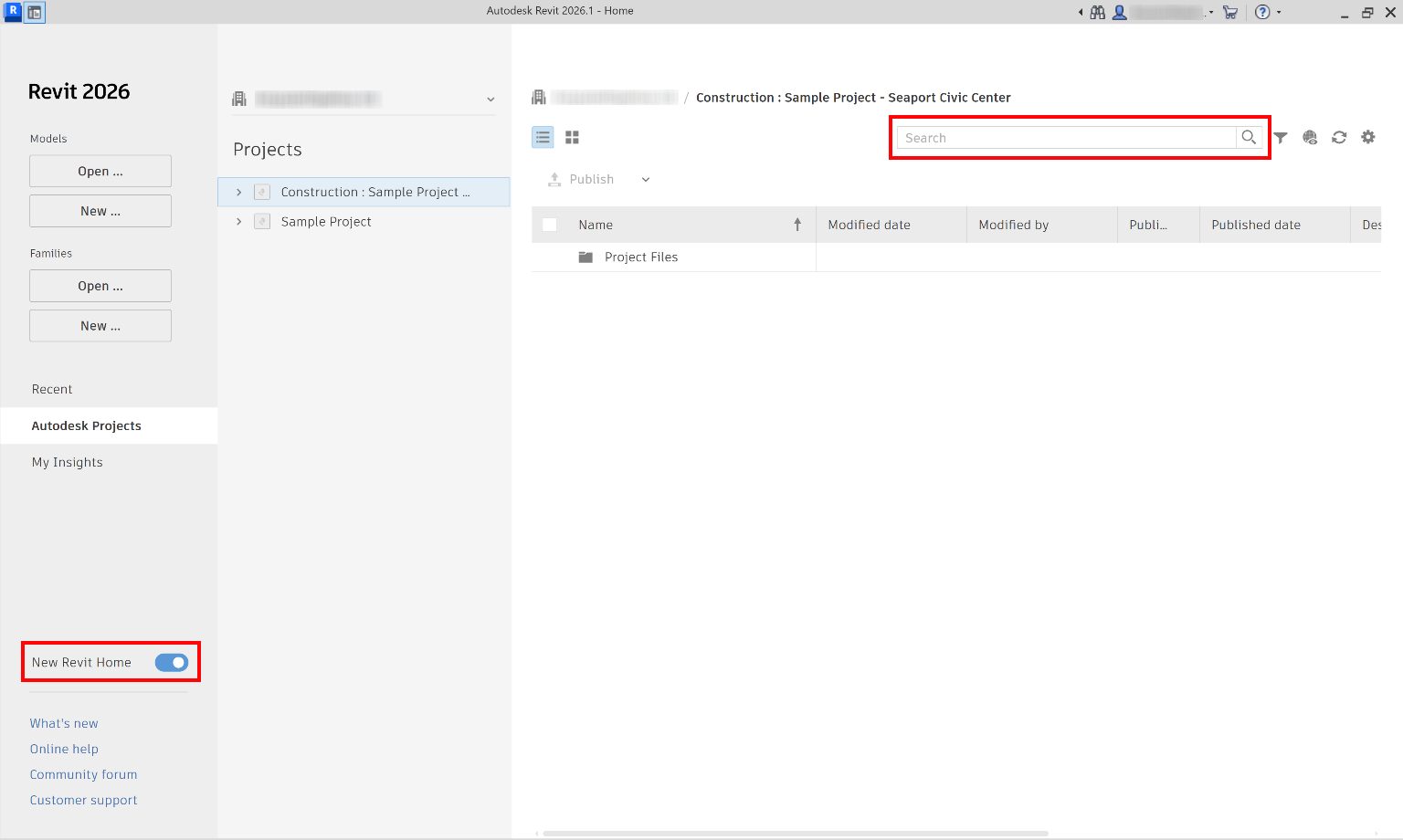The image size is (1403, 840).
Task: Visit the Community forum link
Action: click(83, 774)
